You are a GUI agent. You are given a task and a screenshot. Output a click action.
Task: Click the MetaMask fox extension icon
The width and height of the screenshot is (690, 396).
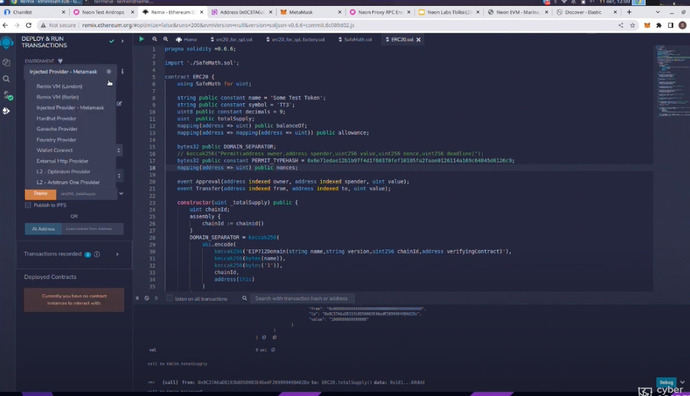(647, 26)
